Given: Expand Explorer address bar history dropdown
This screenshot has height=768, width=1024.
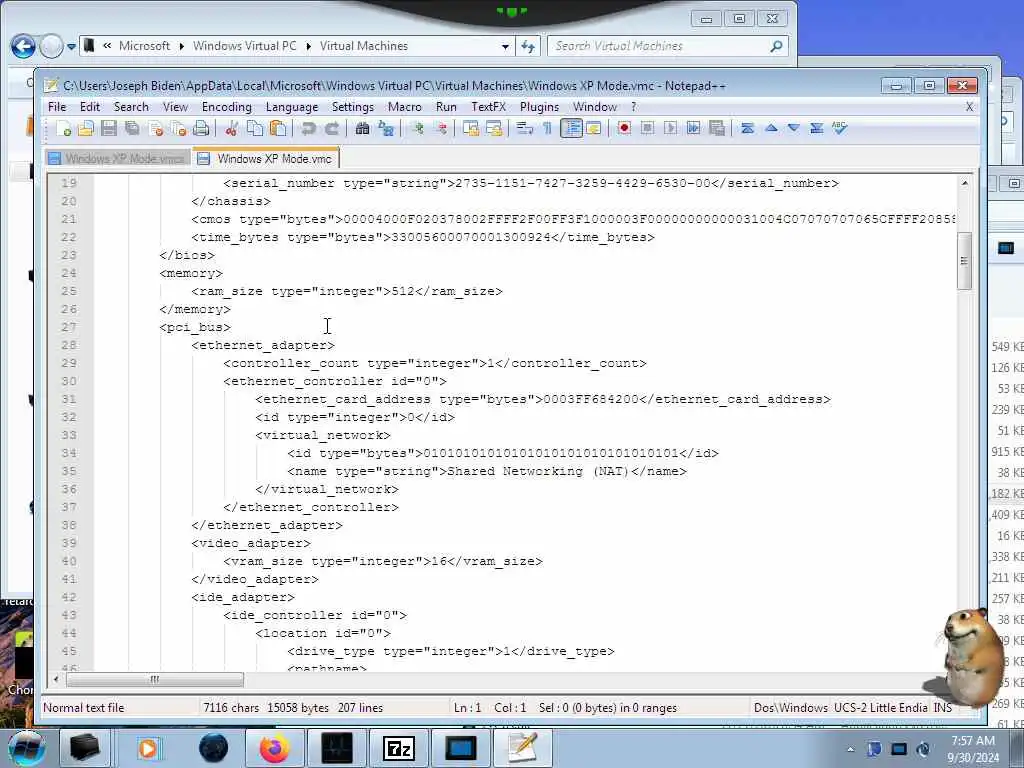Looking at the screenshot, I should pos(505,46).
